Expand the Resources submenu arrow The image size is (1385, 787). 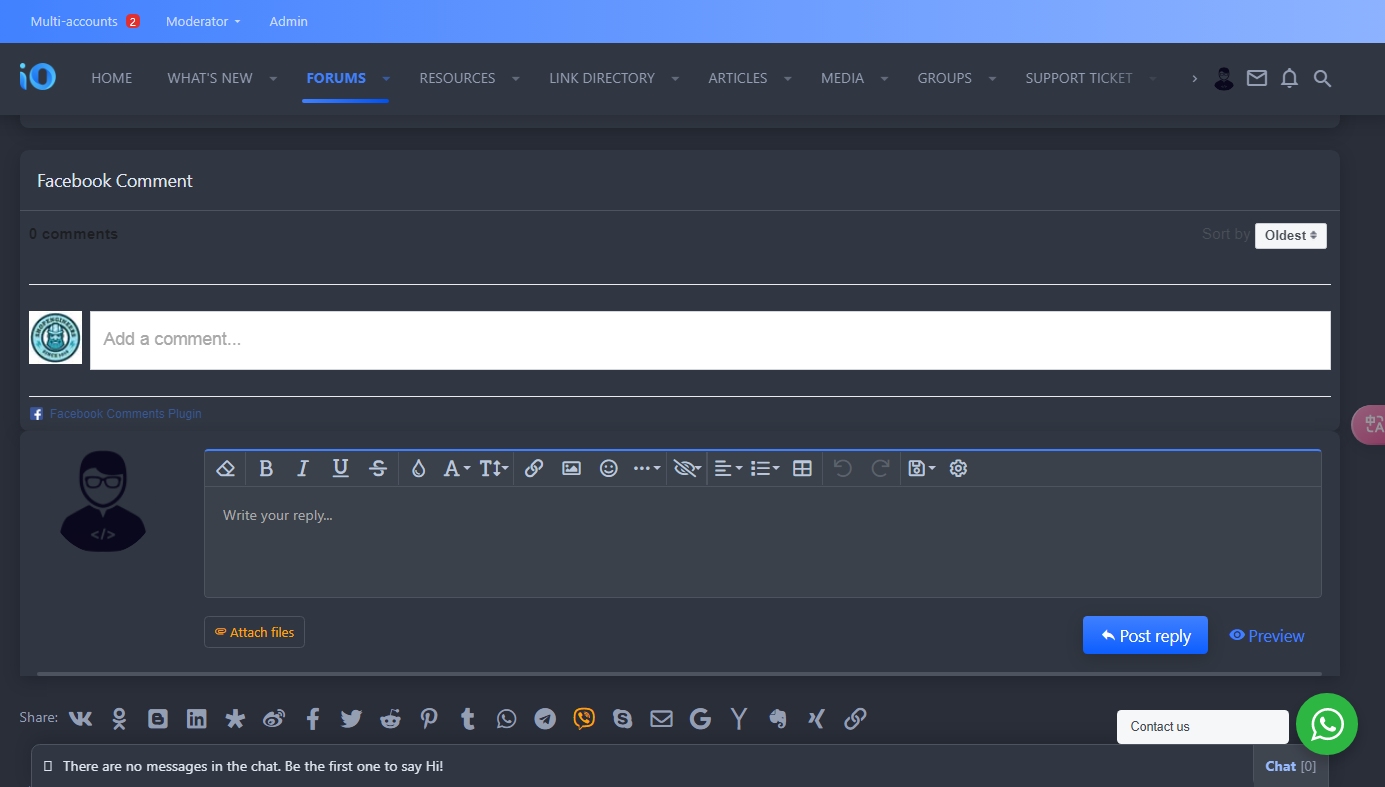tap(516, 78)
